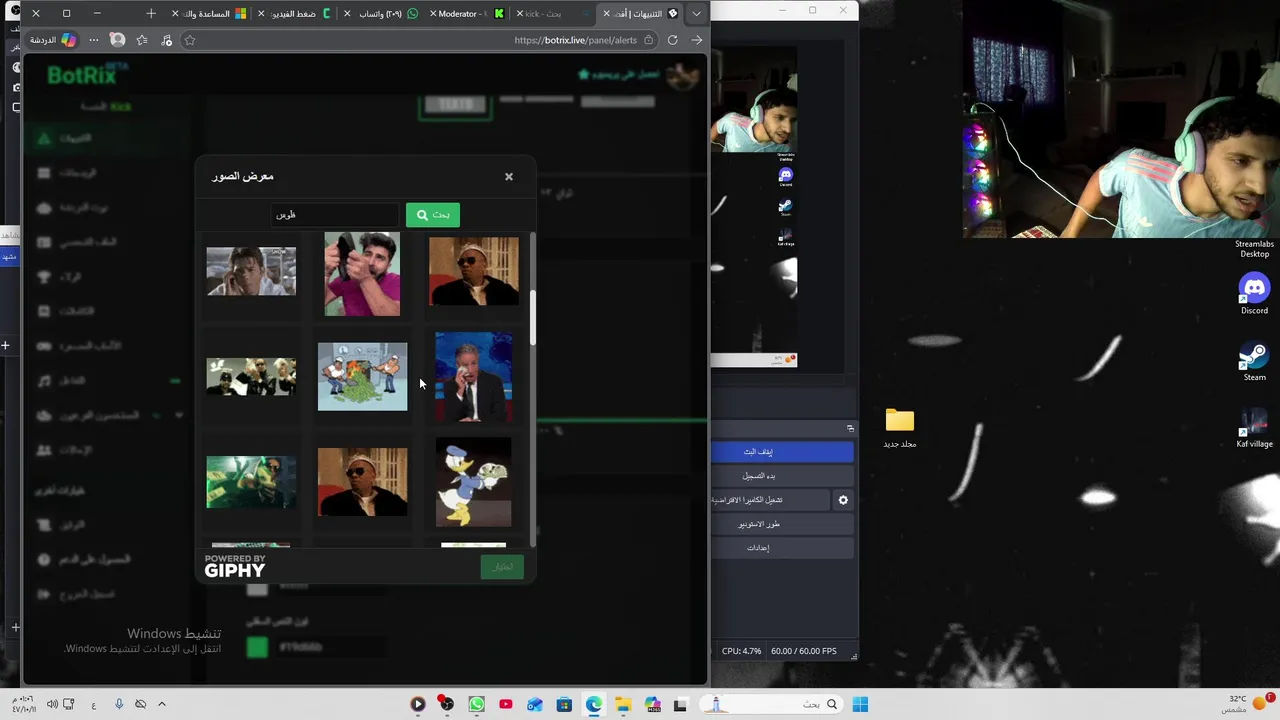
Task: Open volume control in system tray
Action: 52,704
